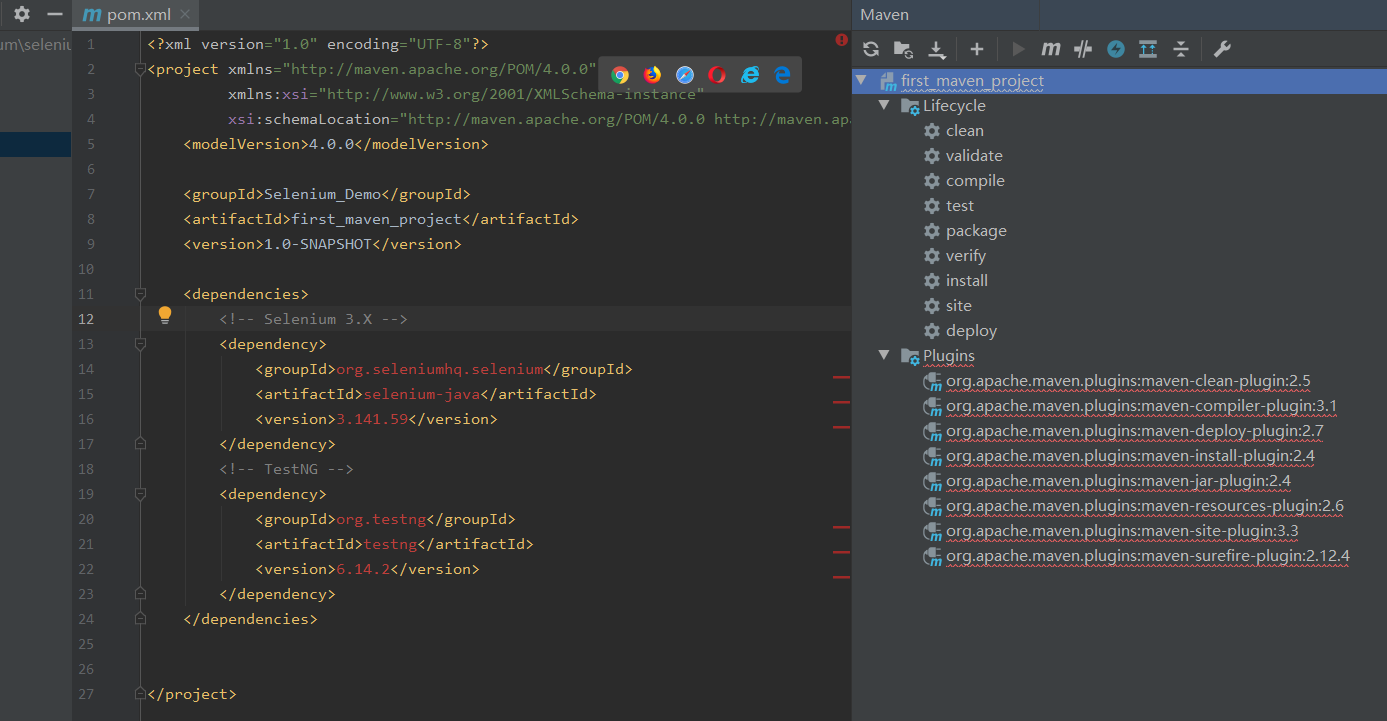
Task: Toggle Skip Tests Mode lightning icon
Action: click(x=1116, y=49)
